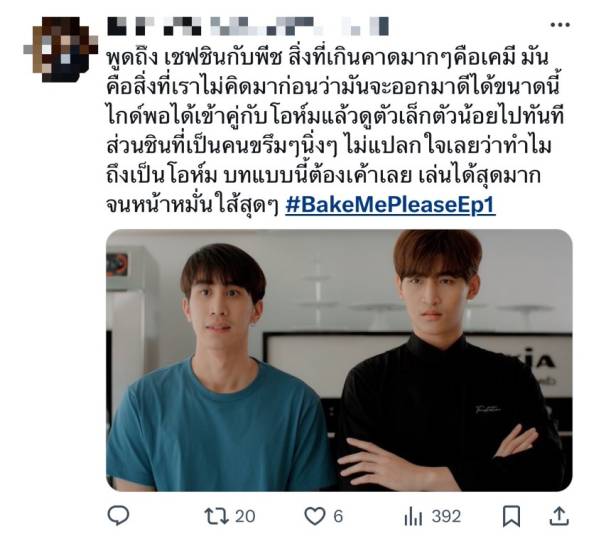600x545 pixels.
Task: Click the blurred display name of author
Action: click(248, 26)
